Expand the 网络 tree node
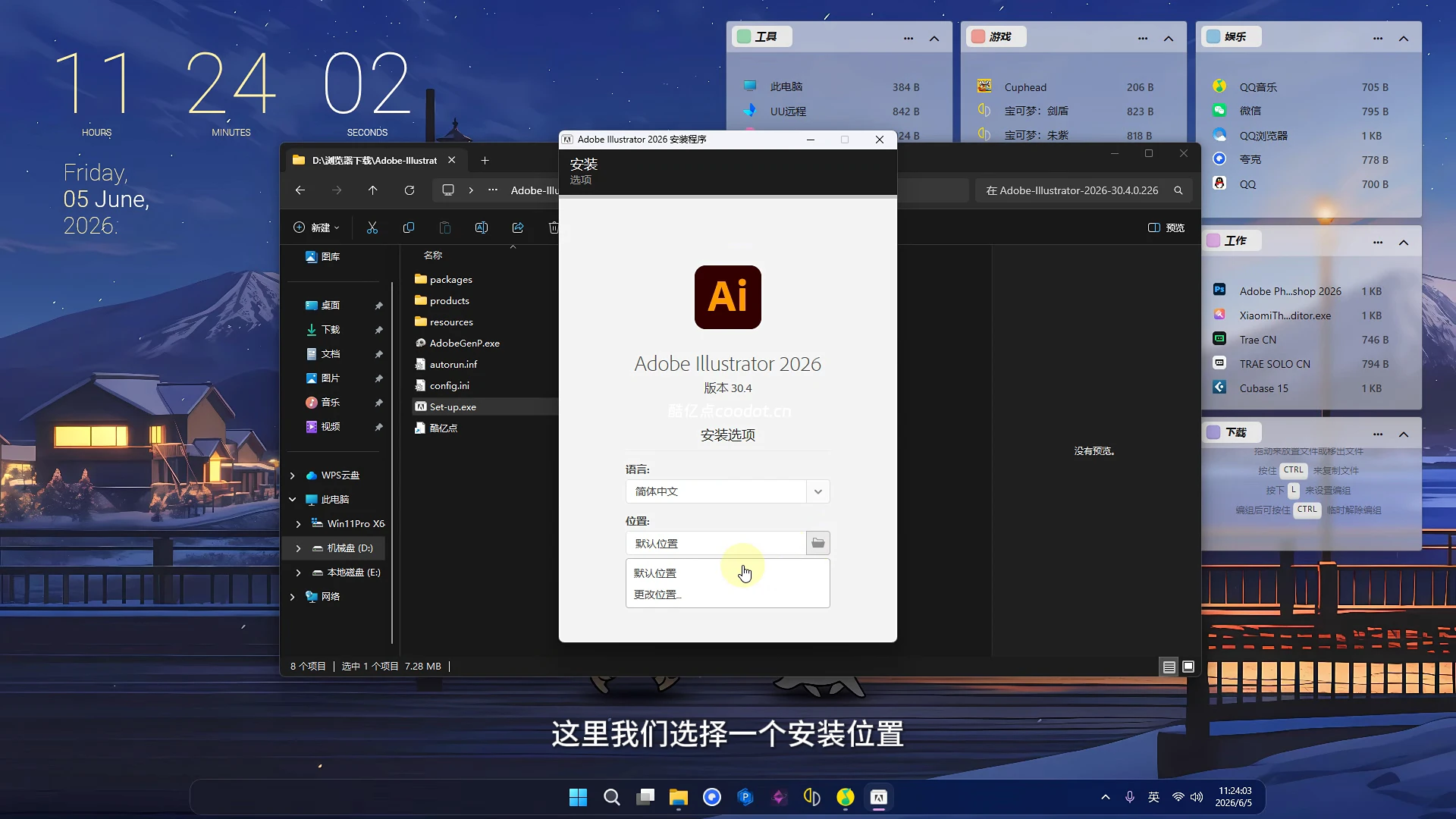Image resolution: width=1456 pixels, height=819 pixels. pos(292,597)
